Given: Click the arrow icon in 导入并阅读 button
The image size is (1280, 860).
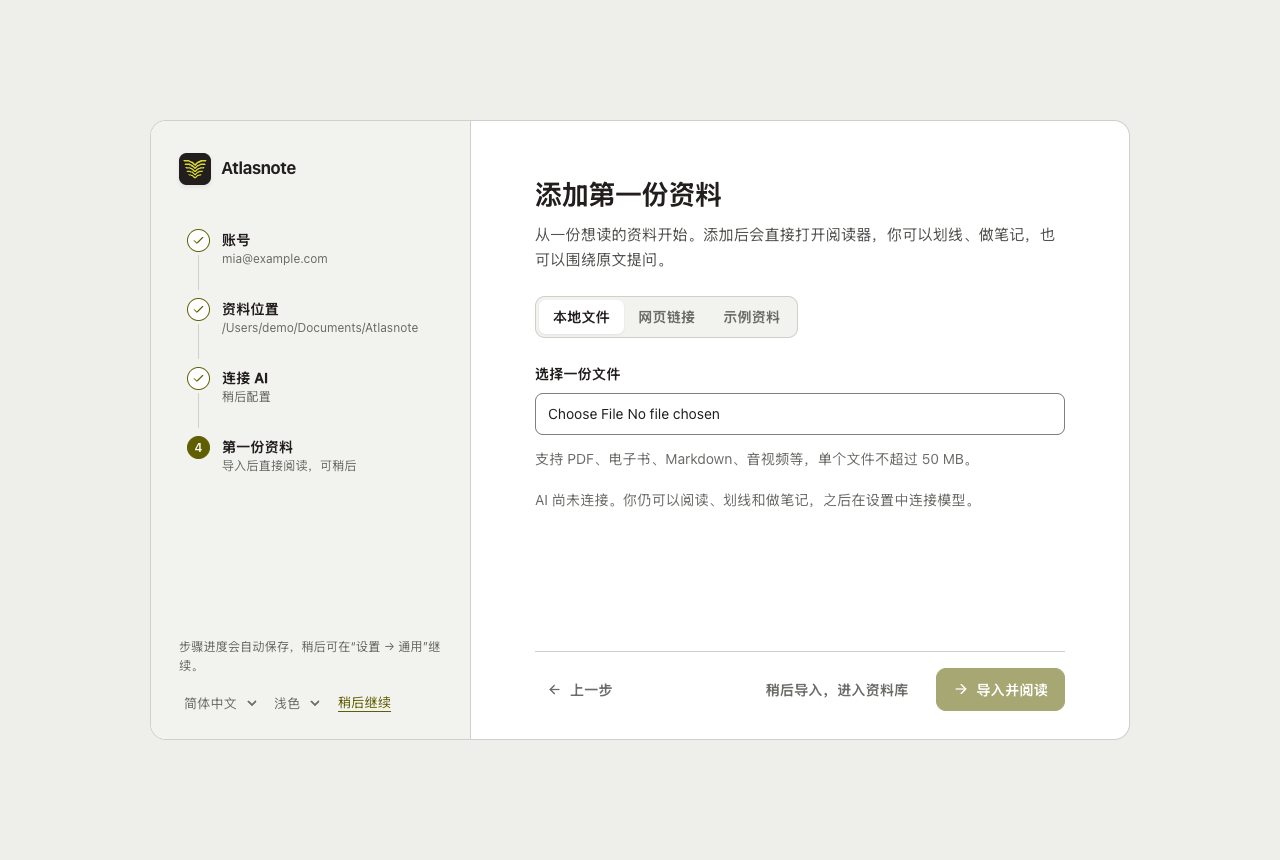Looking at the screenshot, I should coord(961,689).
